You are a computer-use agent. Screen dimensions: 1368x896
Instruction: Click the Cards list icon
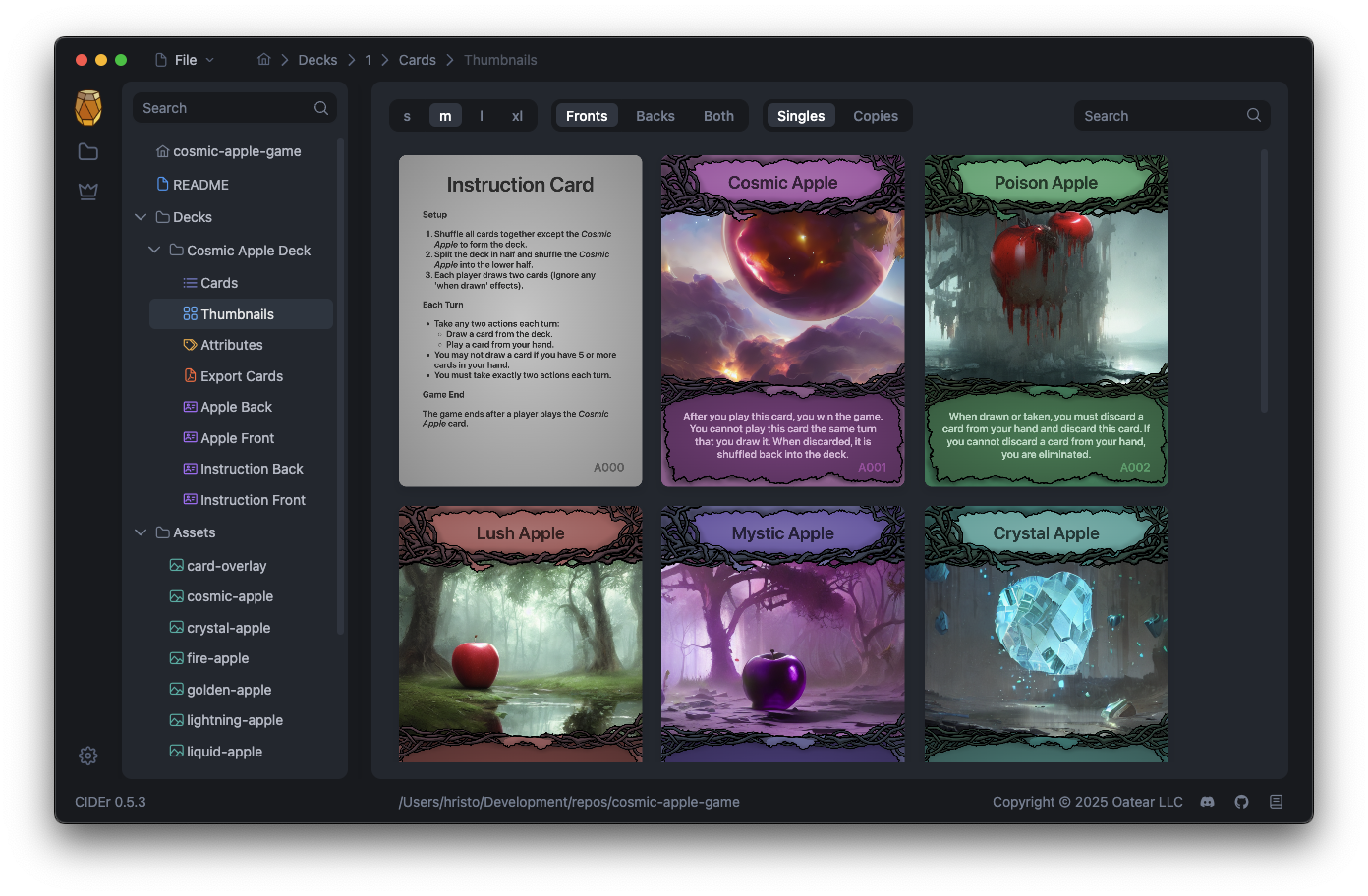point(191,283)
